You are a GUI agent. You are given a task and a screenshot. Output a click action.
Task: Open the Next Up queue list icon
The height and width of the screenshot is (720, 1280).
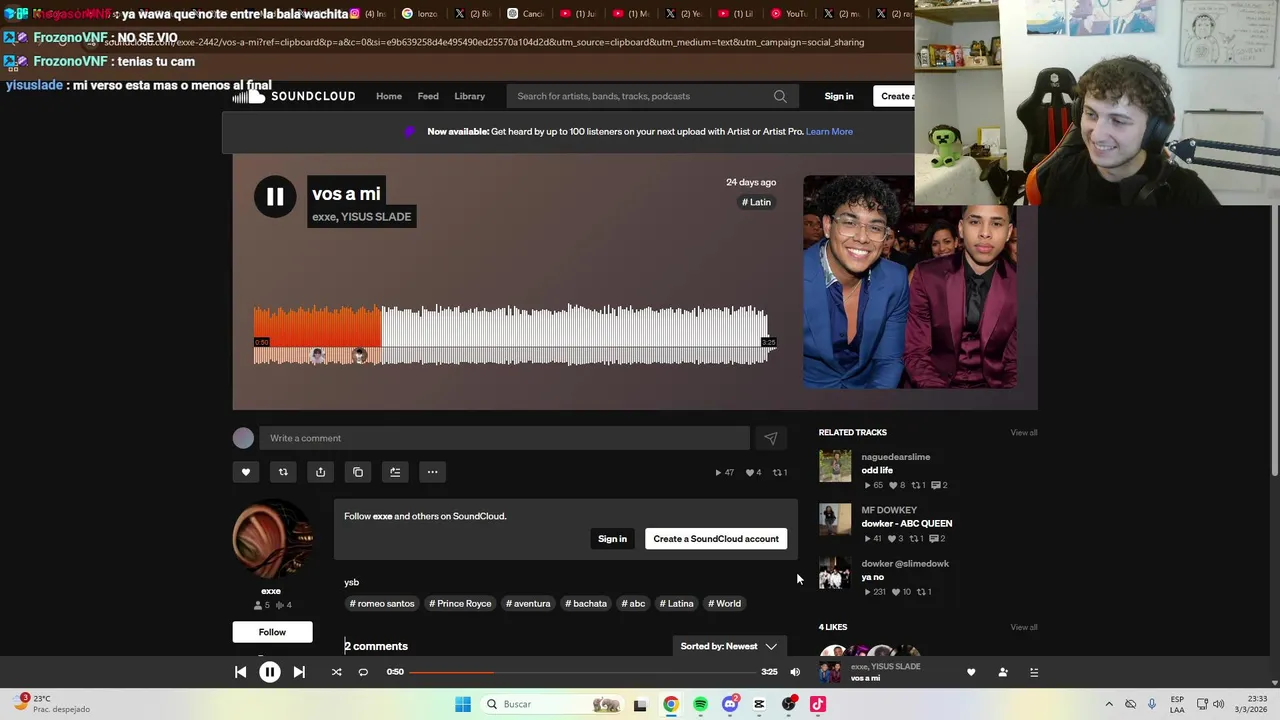1034,672
